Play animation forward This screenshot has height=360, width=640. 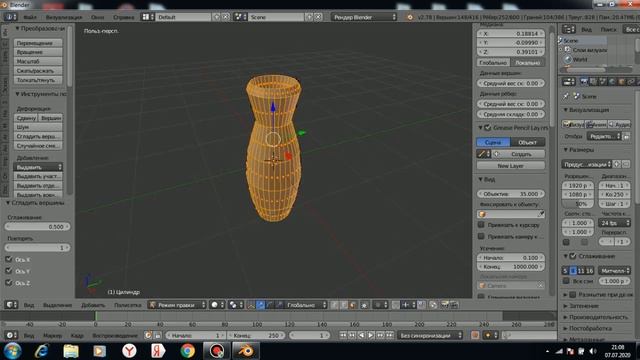pyautogui.click(x=371, y=335)
